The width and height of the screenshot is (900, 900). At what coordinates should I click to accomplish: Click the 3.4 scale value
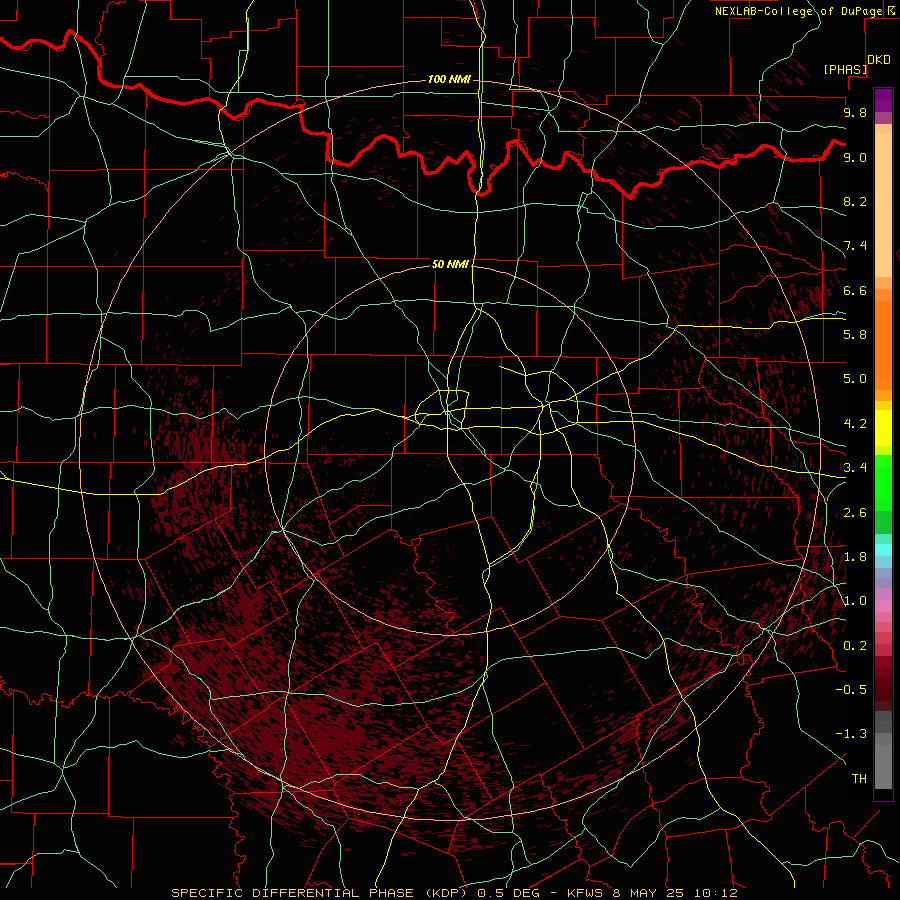click(x=855, y=467)
